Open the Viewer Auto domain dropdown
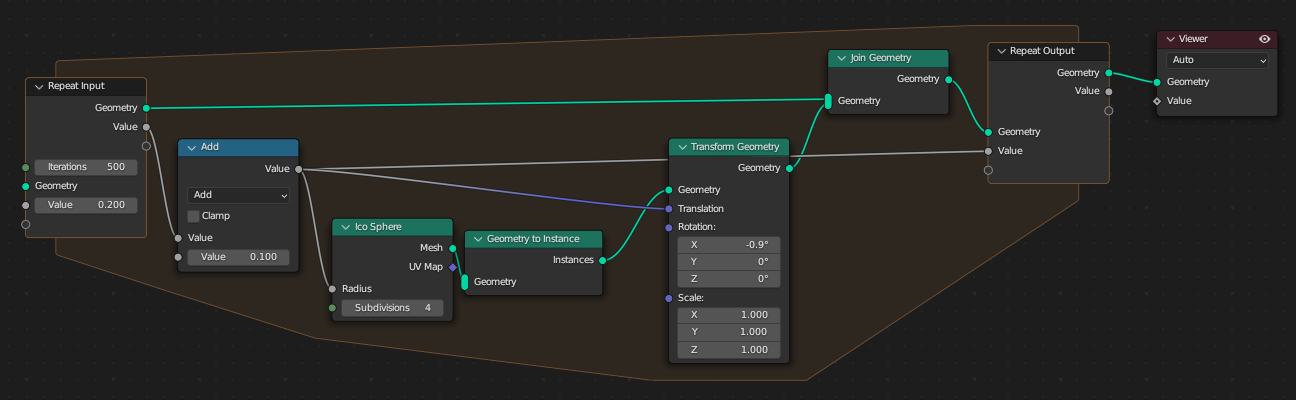Screen dimensions: 1296x400 click(1216, 60)
